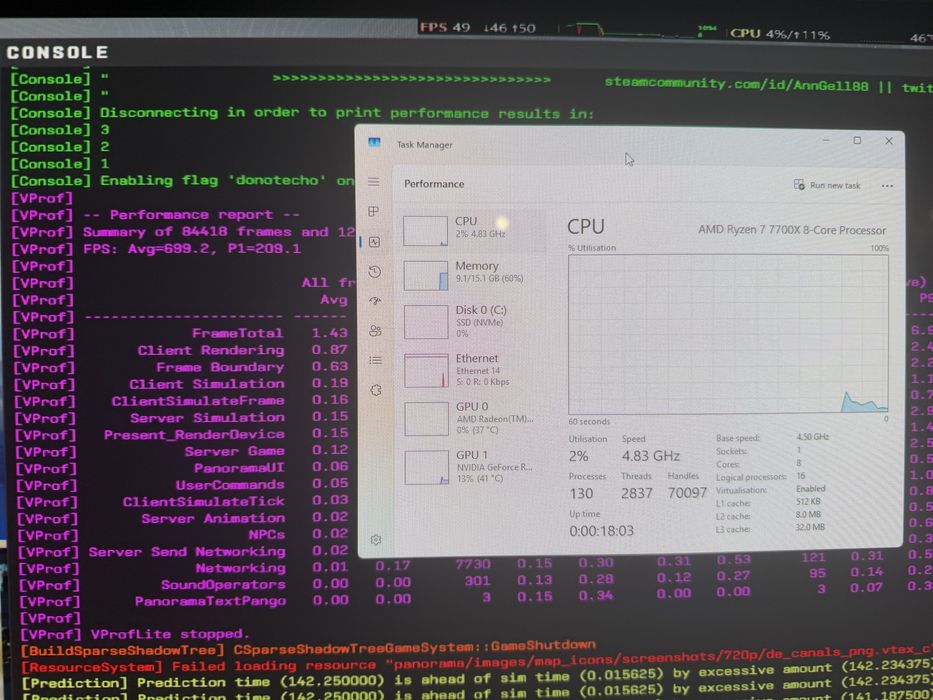
Task: Click the AMD Ryzen 7 7700X processor name
Action: pos(792,230)
